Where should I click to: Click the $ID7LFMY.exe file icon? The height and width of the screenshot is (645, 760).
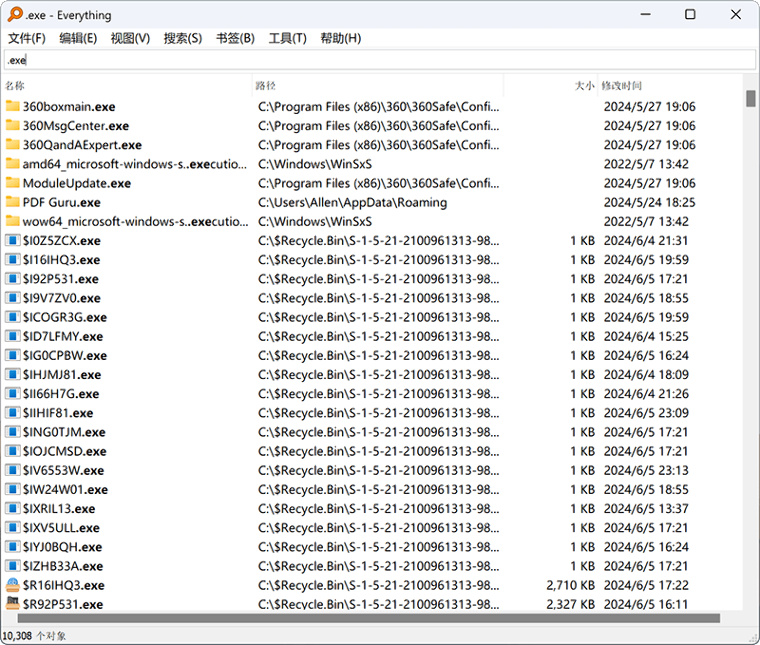(13, 336)
